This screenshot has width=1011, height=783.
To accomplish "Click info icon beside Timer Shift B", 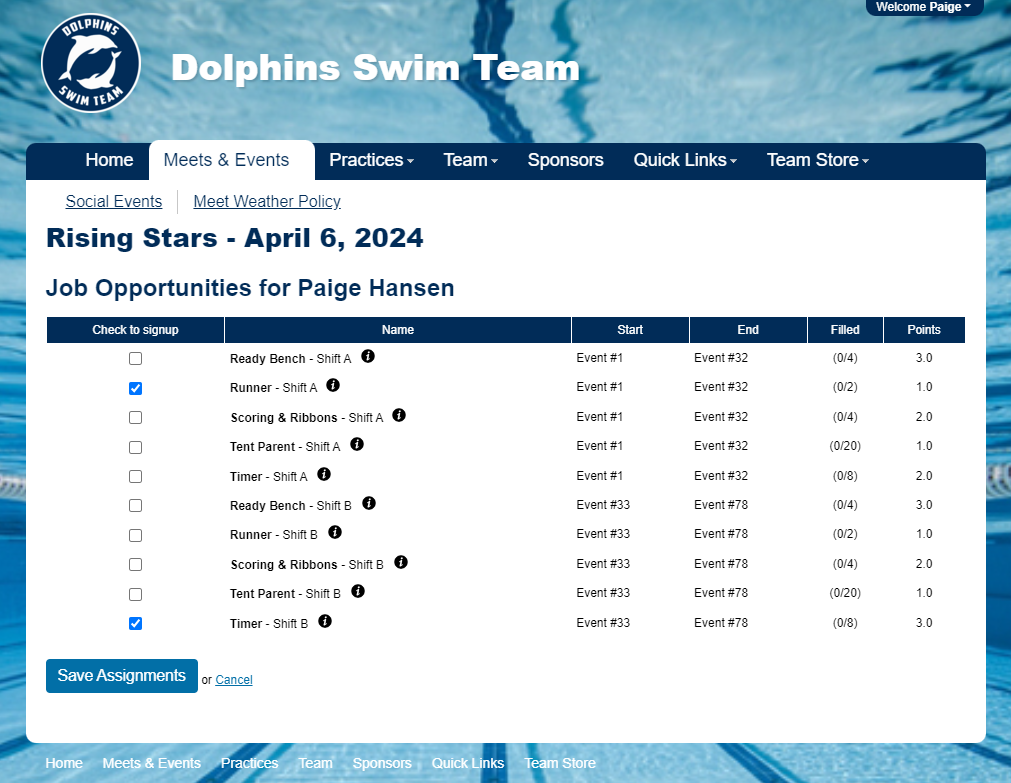I will tap(325, 621).
